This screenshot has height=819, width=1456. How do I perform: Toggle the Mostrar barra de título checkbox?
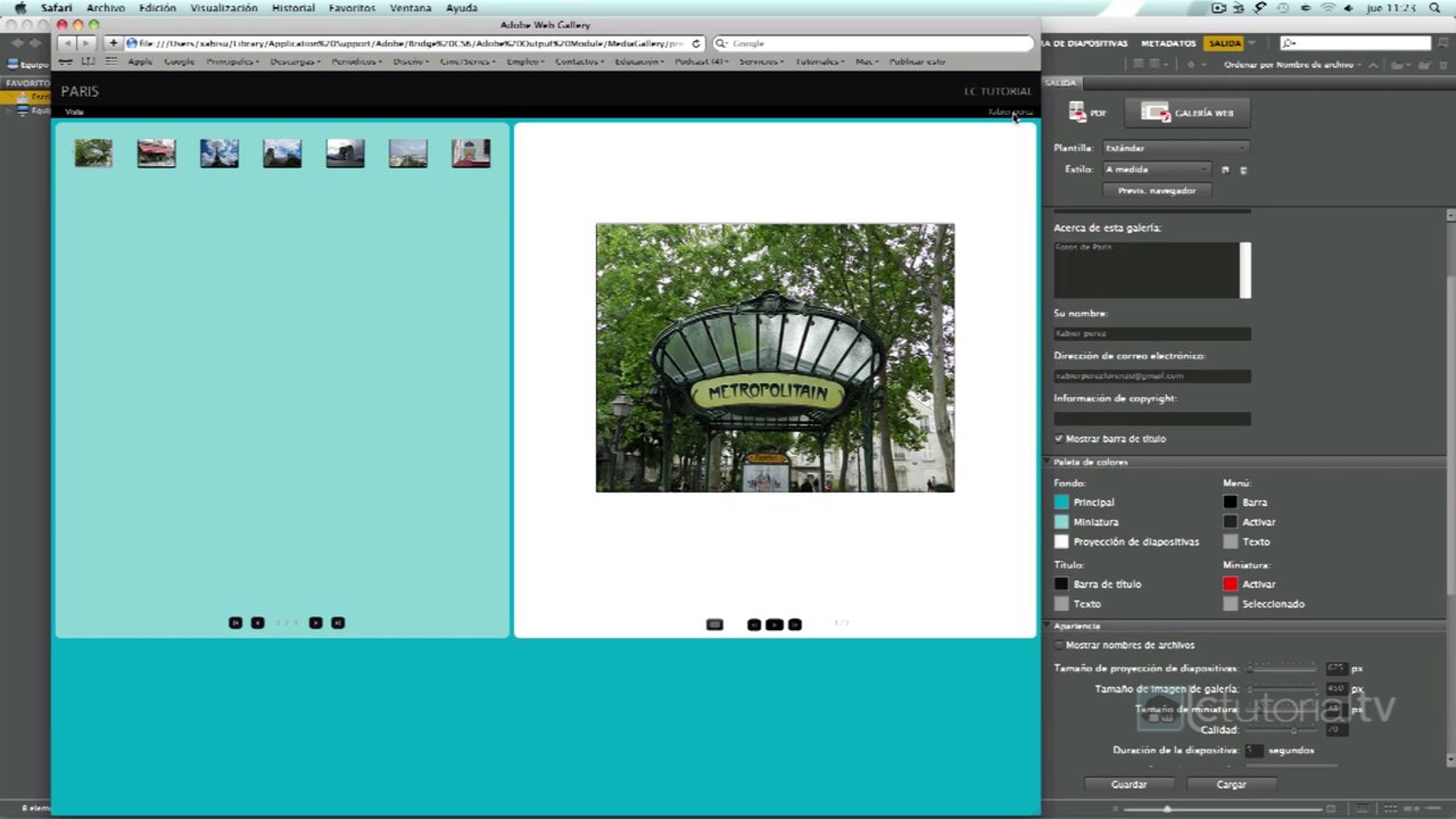[x=1059, y=439]
